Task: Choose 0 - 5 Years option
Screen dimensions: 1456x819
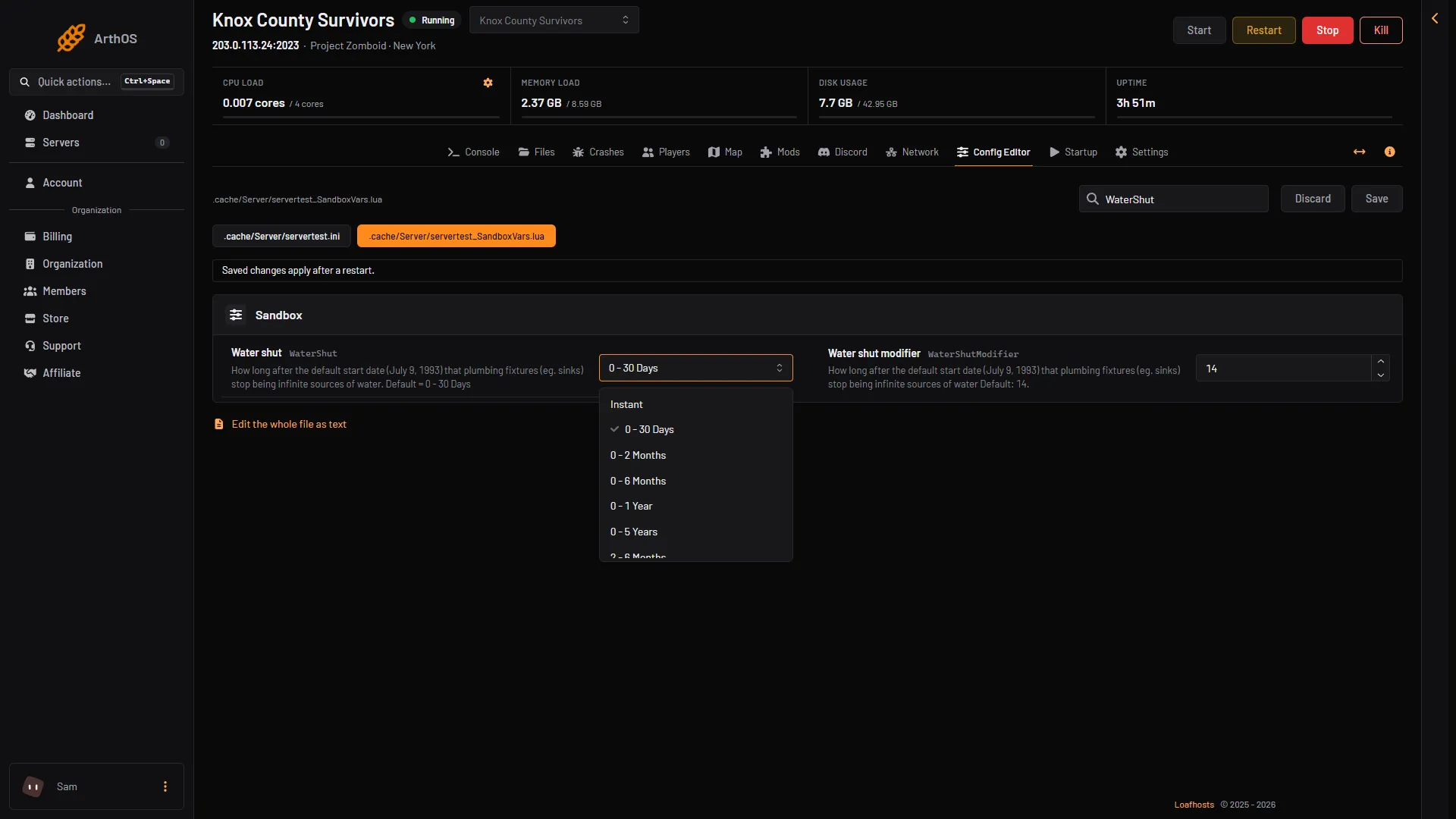Action: click(x=695, y=532)
